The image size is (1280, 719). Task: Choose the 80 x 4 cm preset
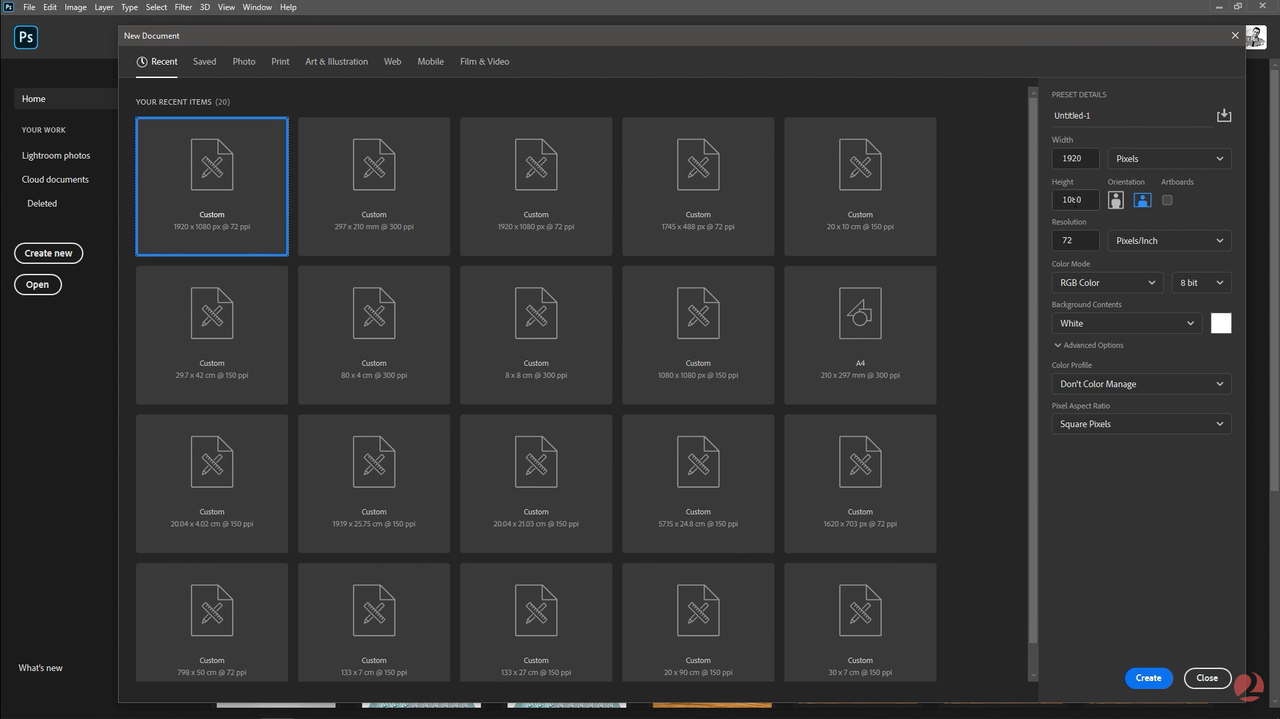coord(374,335)
